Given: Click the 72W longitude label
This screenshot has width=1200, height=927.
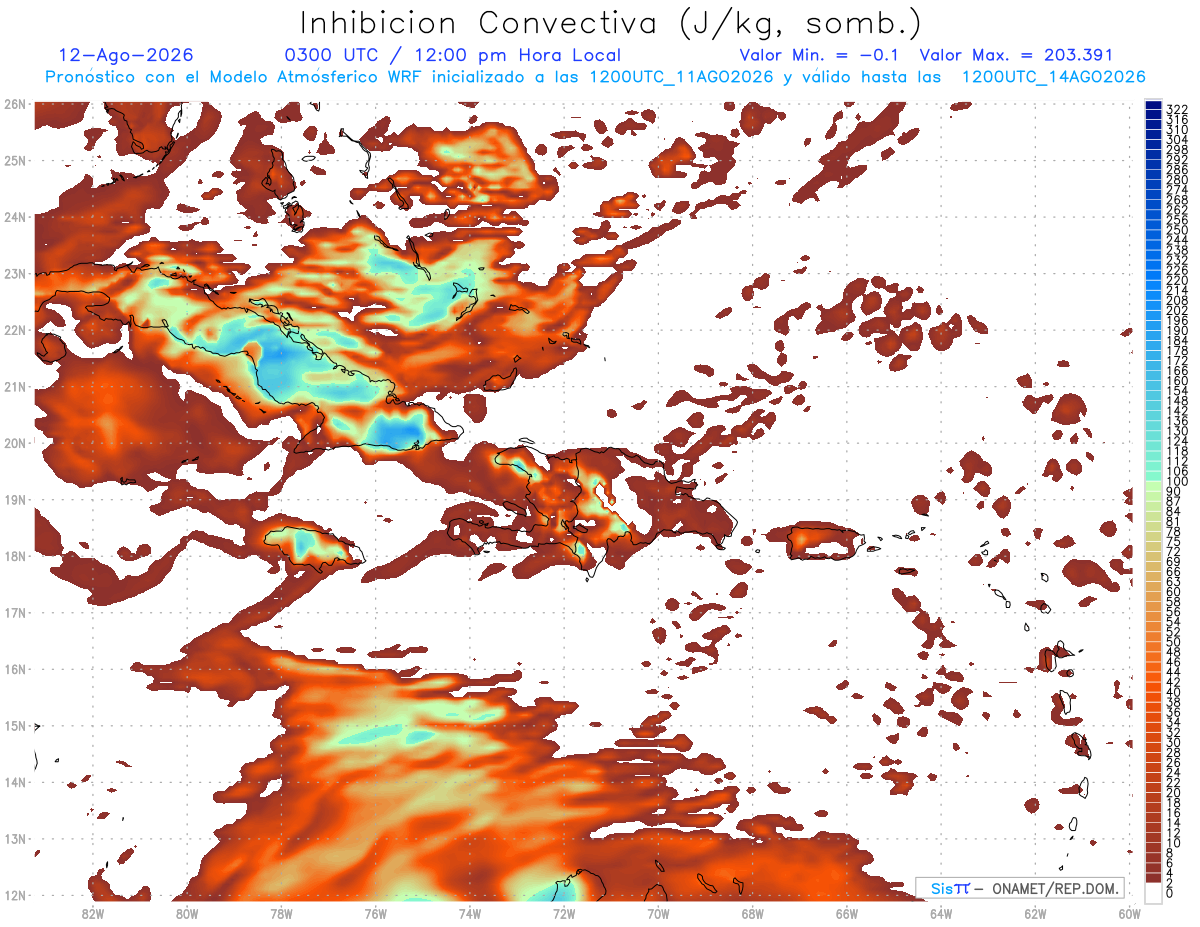Looking at the screenshot, I should (x=564, y=913).
